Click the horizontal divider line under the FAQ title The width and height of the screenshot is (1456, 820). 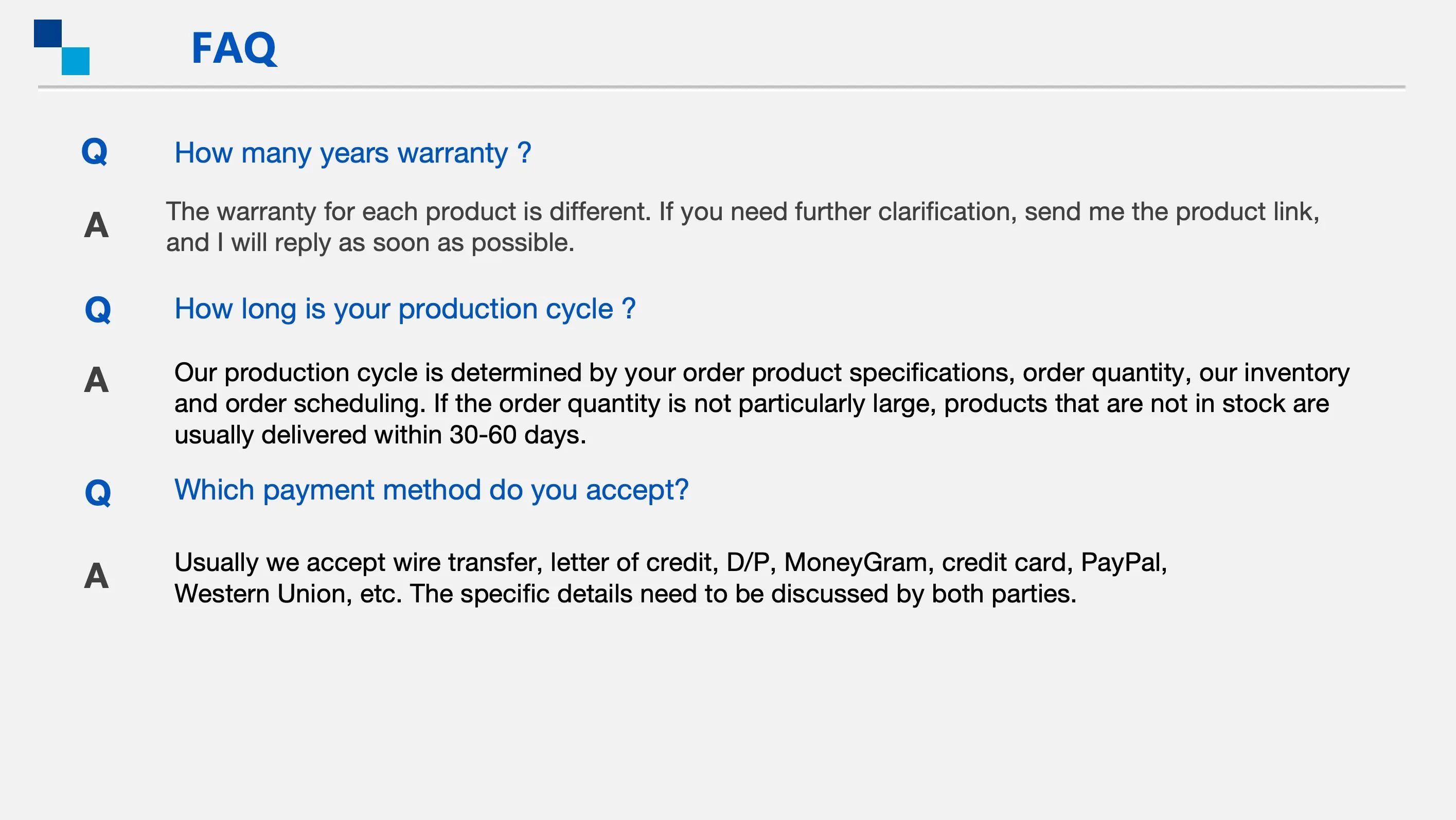point(721,87)
